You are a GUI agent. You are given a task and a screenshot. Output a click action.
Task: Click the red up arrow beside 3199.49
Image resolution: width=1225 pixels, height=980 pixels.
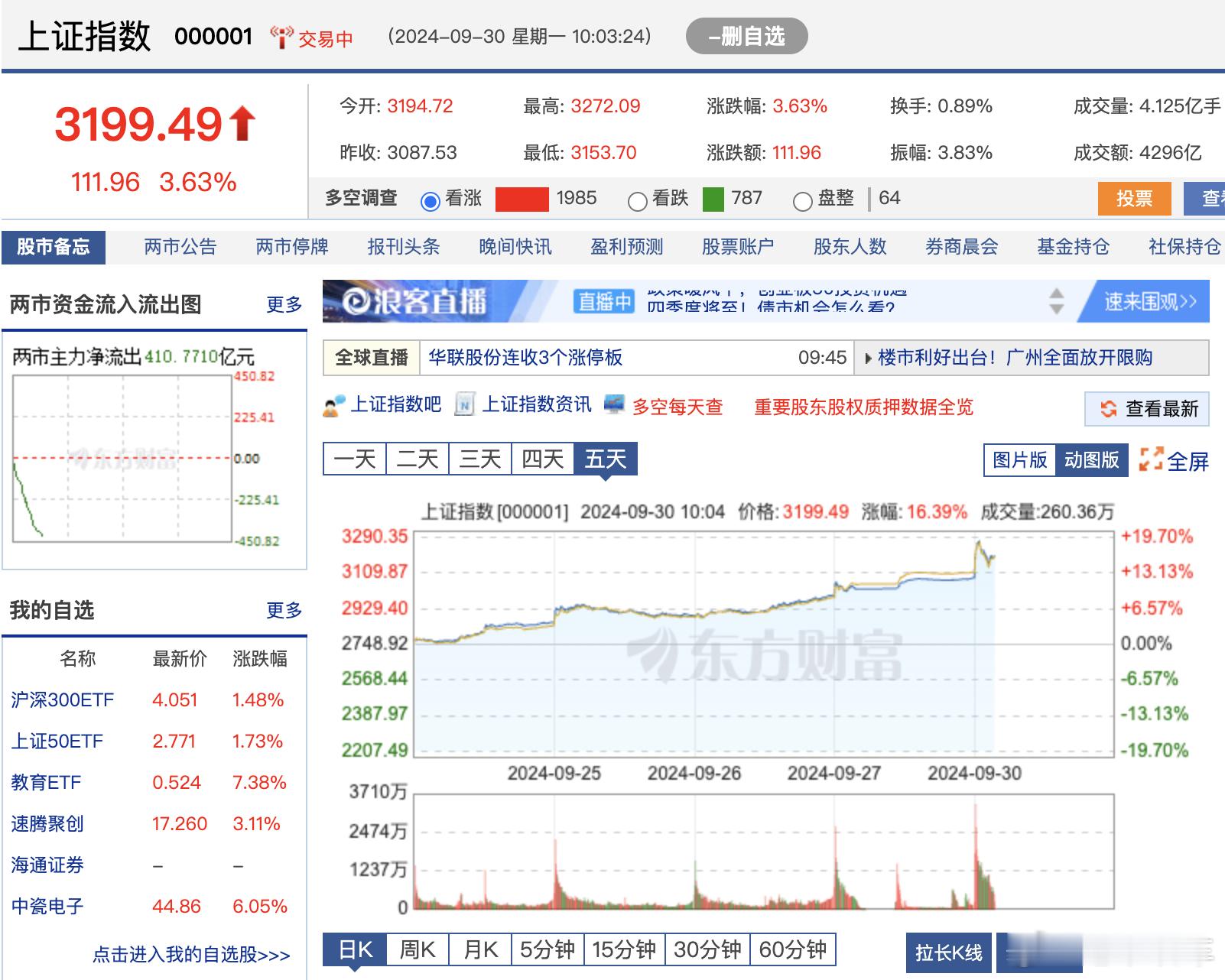[242, 124]
